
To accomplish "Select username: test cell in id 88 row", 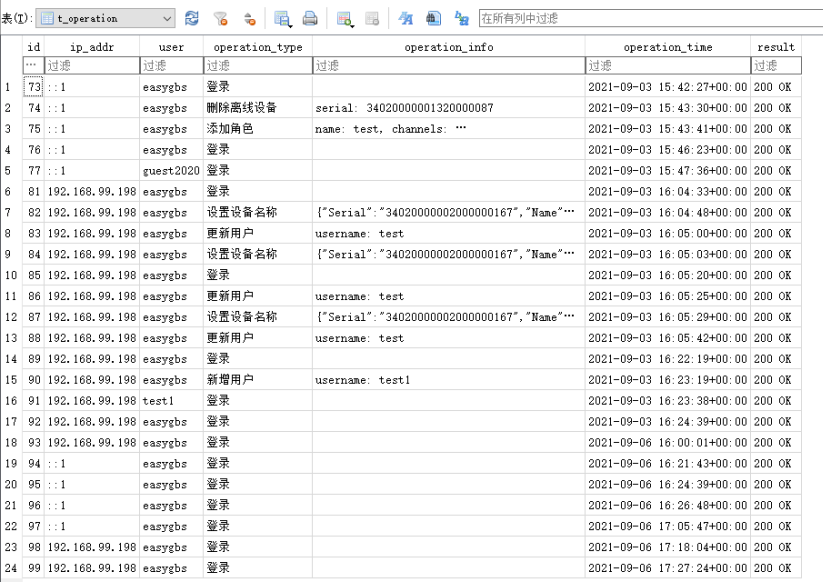I will click(x=449, y=338).
